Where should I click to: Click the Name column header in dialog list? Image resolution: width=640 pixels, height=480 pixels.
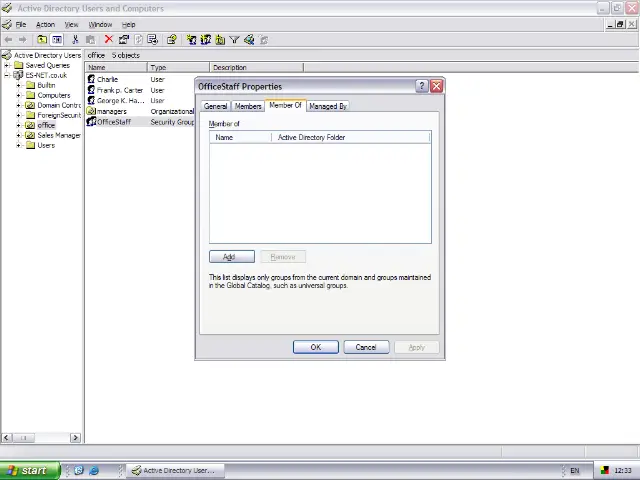[240, 138]
